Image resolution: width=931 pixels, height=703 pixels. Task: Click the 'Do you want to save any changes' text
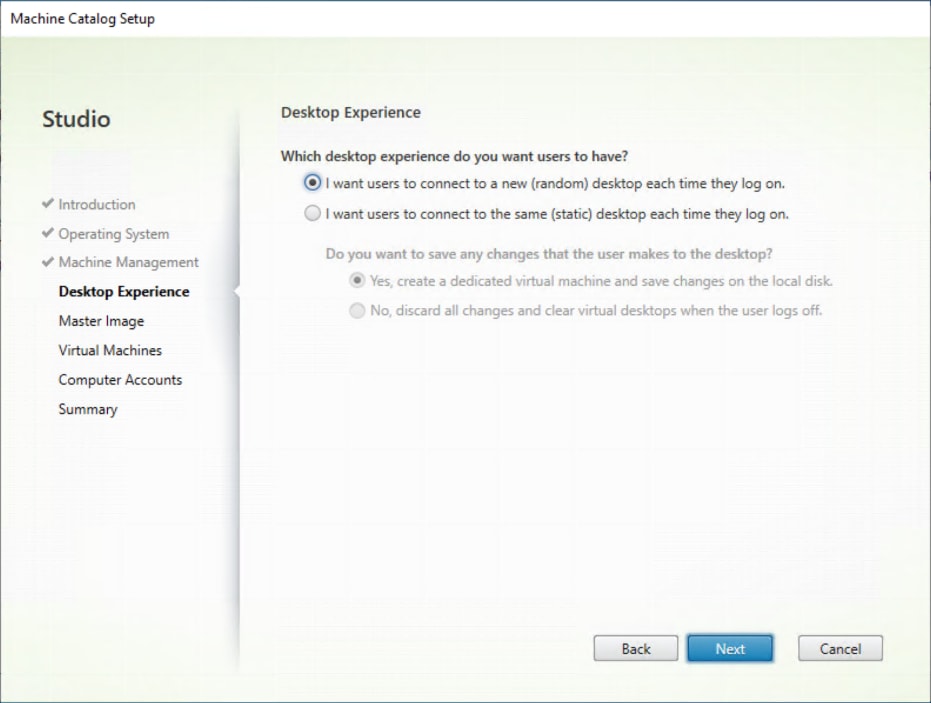pos(549,254)
